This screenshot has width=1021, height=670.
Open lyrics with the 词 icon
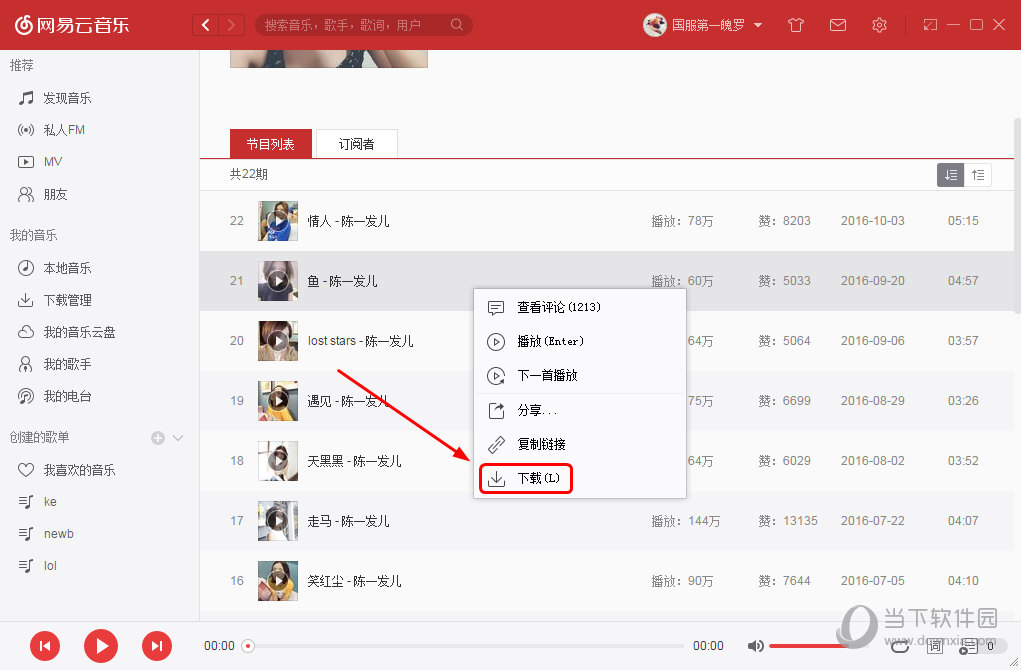(934, 646)
